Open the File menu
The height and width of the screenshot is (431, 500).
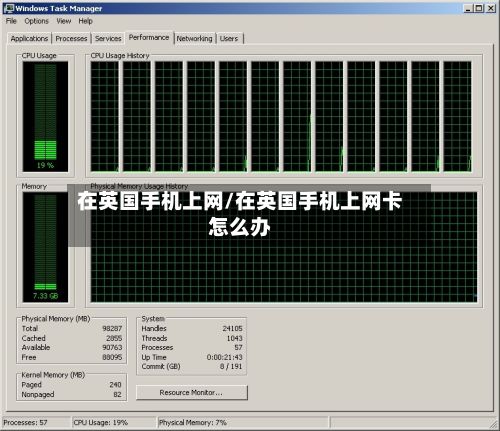(11, 21)
